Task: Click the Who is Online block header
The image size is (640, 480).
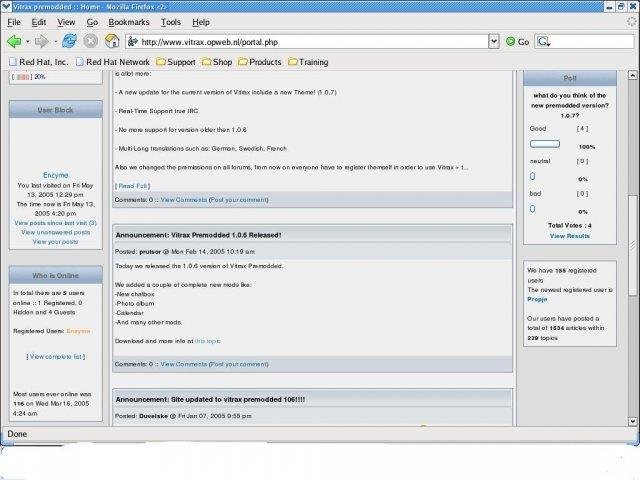Action: [x=56, y=276]
